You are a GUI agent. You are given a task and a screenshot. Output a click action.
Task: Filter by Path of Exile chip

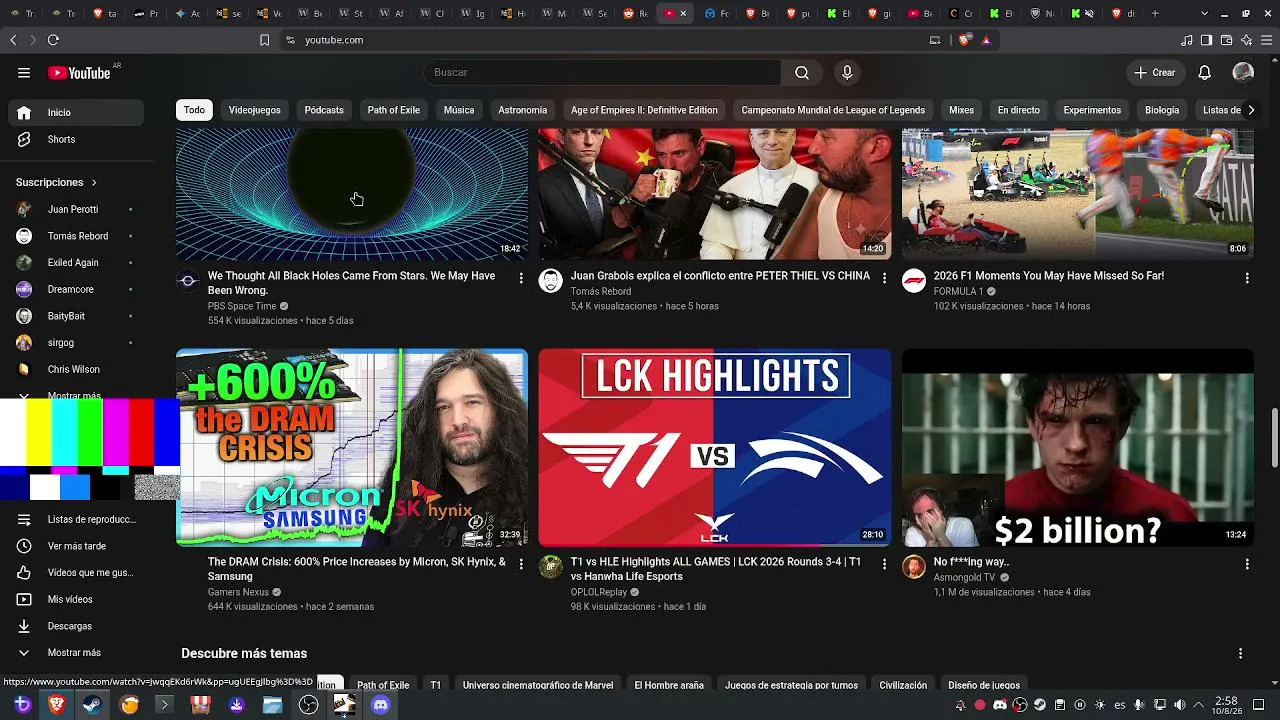(x=394, y=110)
